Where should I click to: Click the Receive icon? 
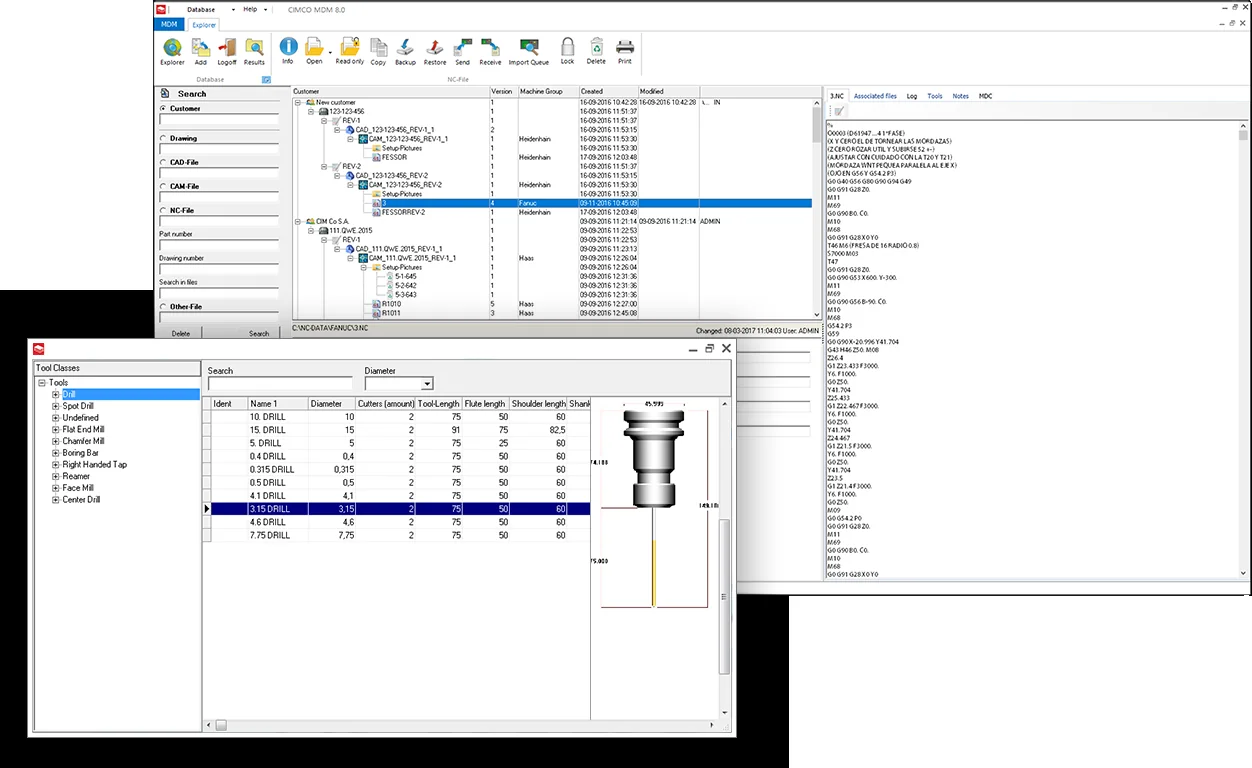point(490,51)
